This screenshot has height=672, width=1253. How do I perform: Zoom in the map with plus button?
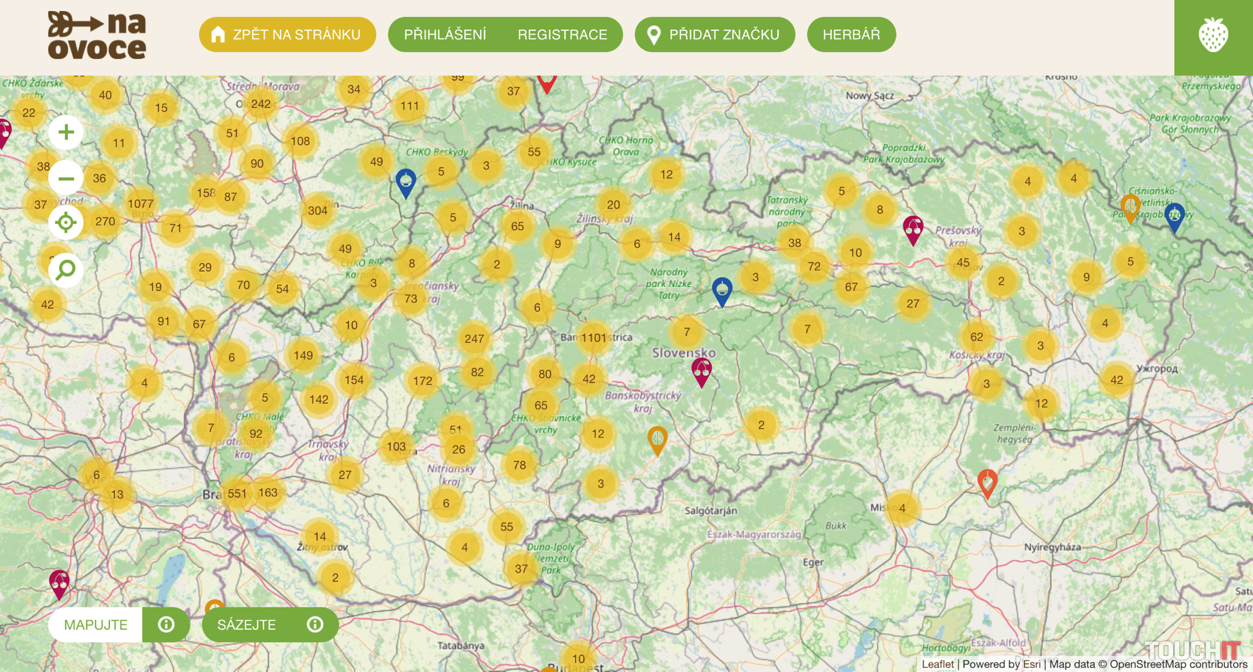(x=66, y=132)
